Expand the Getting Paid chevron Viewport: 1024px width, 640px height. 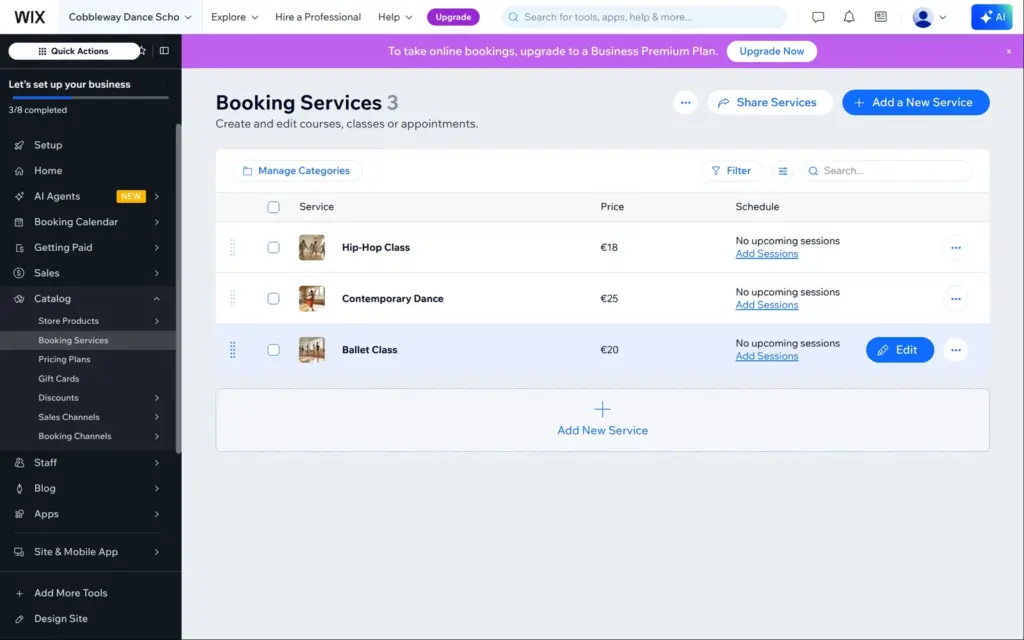[x=157, y=248]
